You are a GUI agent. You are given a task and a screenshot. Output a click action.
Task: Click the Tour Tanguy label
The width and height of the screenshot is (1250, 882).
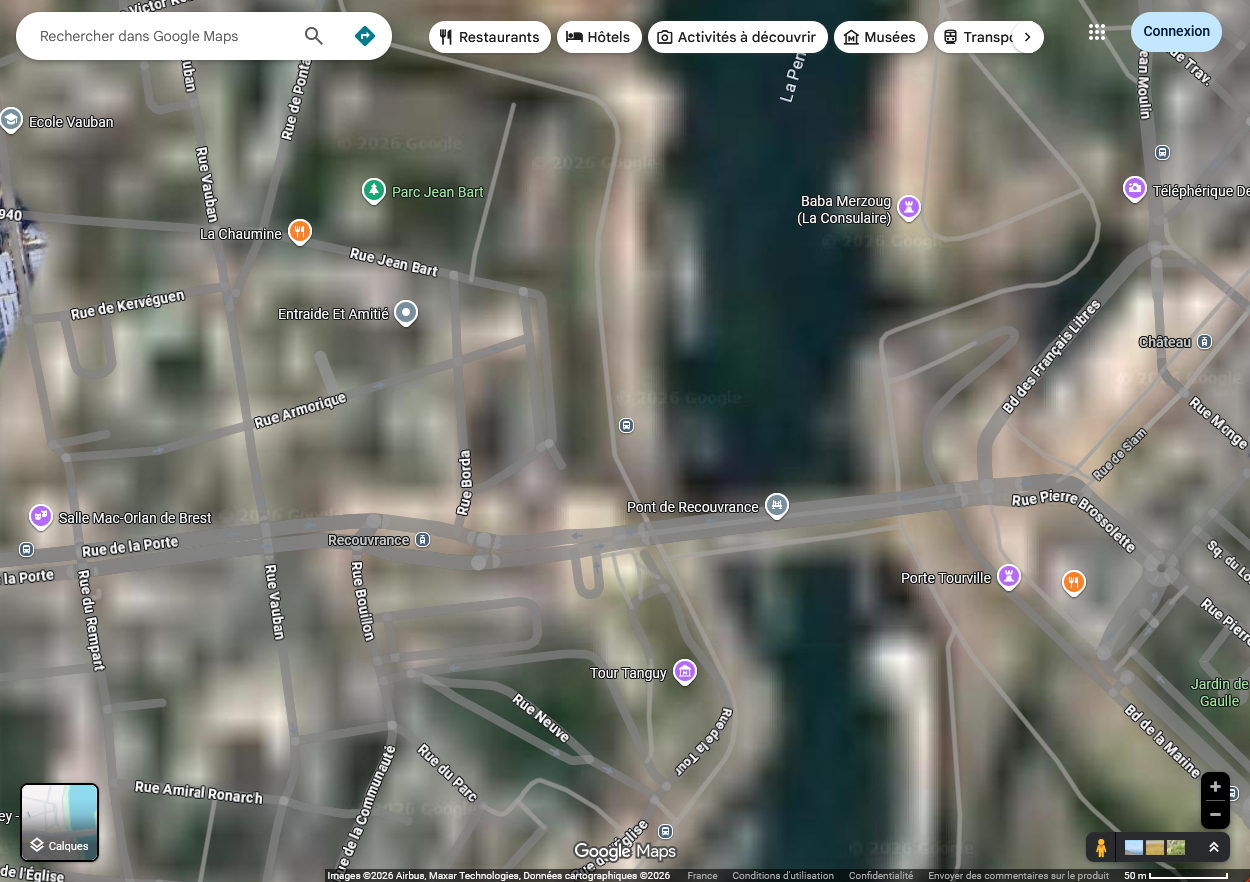628,673
